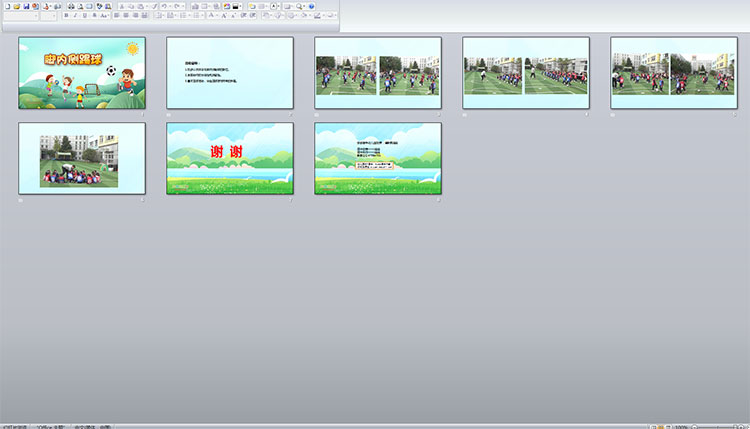Open the text box A dropdown arrow
Screen dimensions: 750x429
click(278, 6)
